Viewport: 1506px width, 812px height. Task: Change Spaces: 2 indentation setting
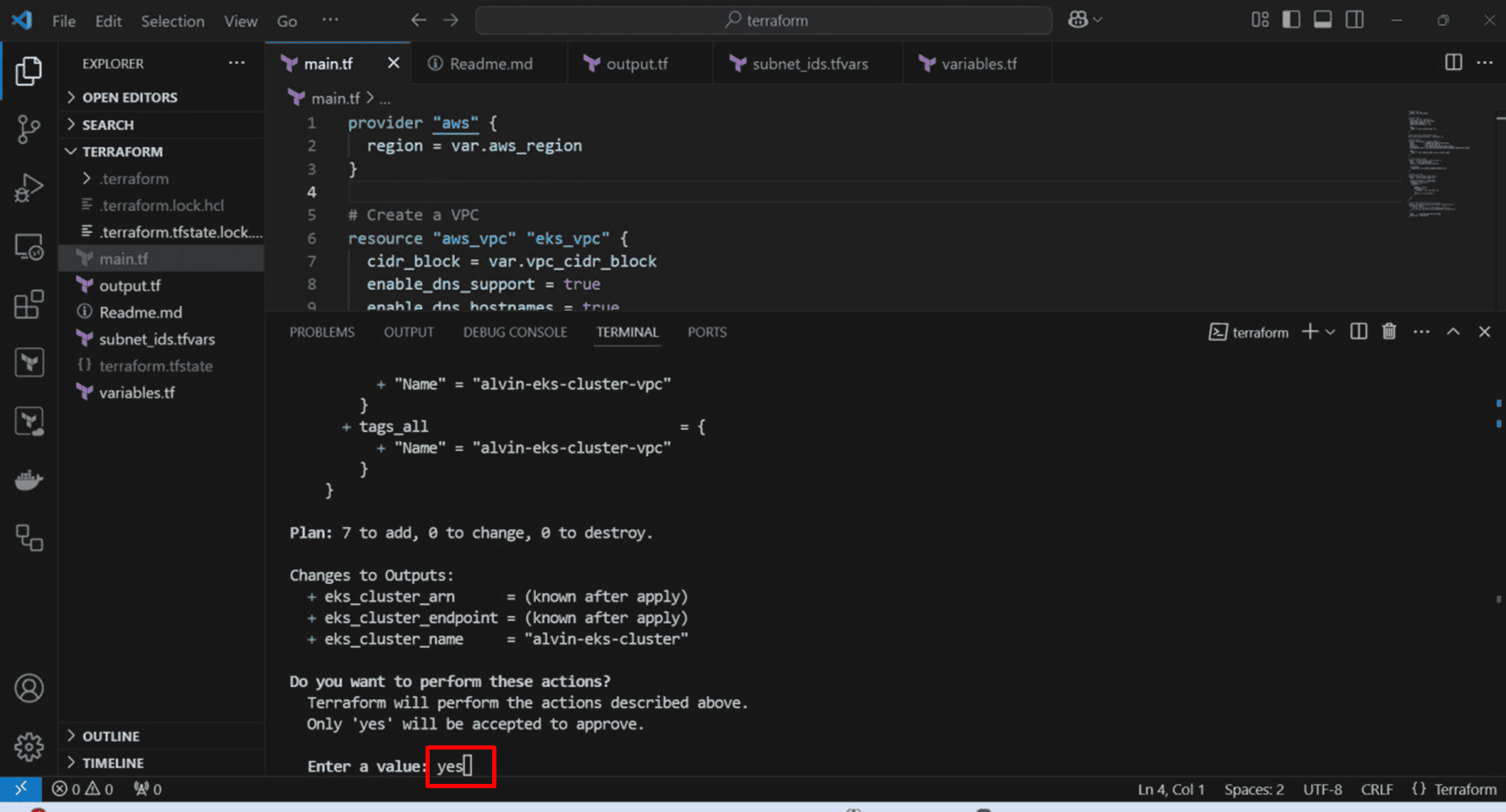[1254, 789]
